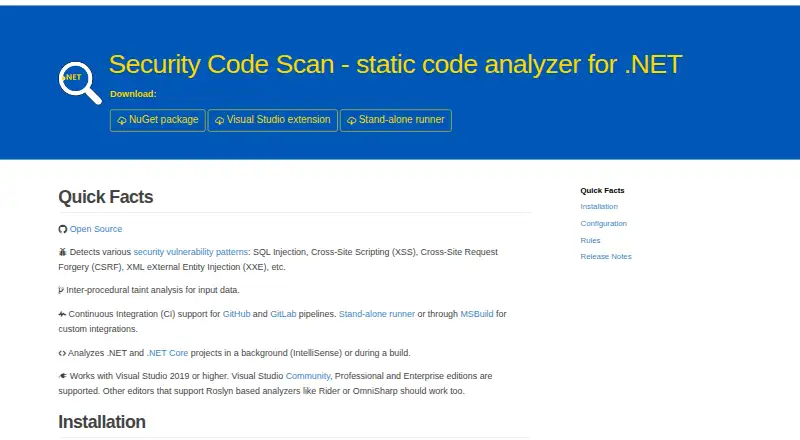Image resolution: width=800 pixels, height=440 pixels.
Task: Open the Open Source link
Action: point(96,229)
